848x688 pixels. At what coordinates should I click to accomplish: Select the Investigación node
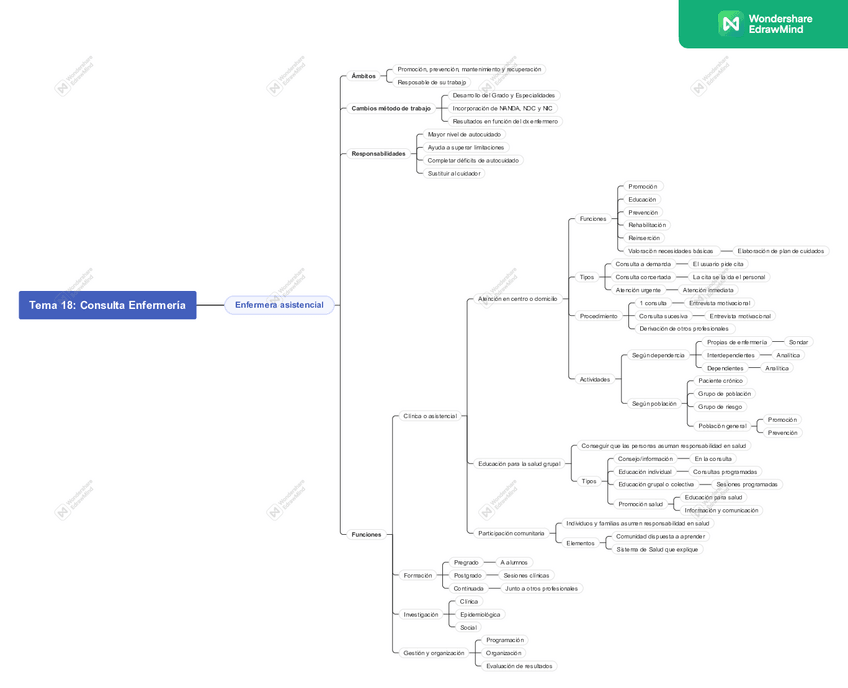tap(421, 614)
